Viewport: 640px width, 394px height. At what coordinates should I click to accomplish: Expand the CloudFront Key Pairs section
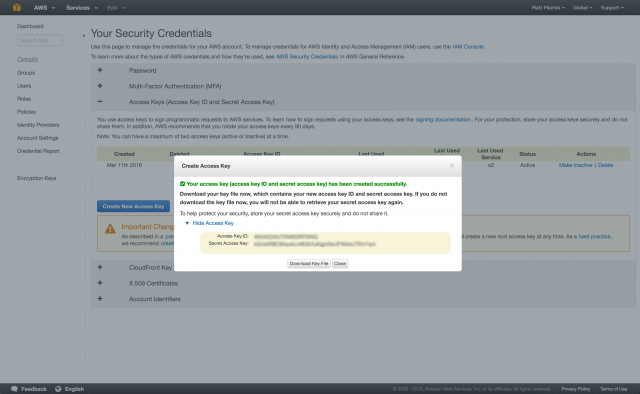100,267
